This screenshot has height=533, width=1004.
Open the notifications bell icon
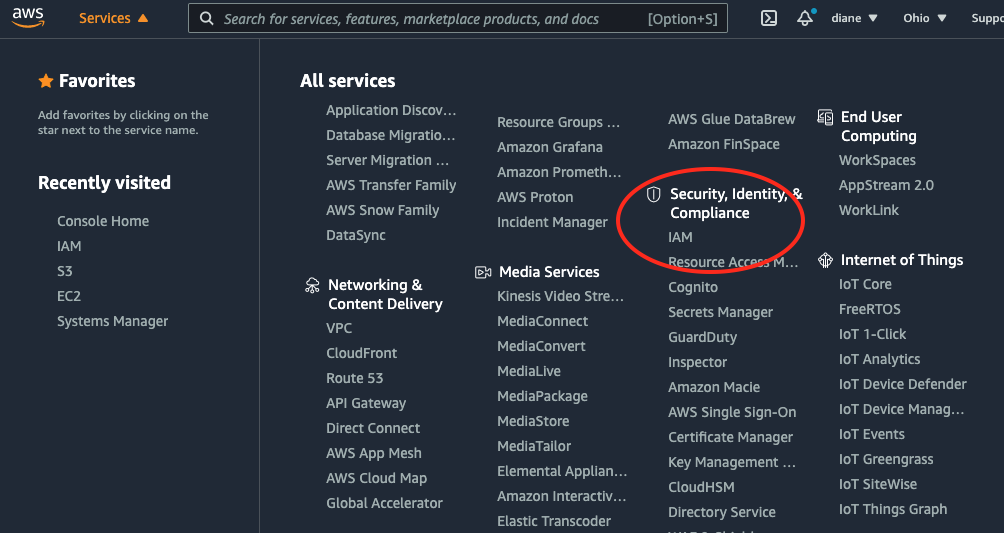tap(805, 18)
